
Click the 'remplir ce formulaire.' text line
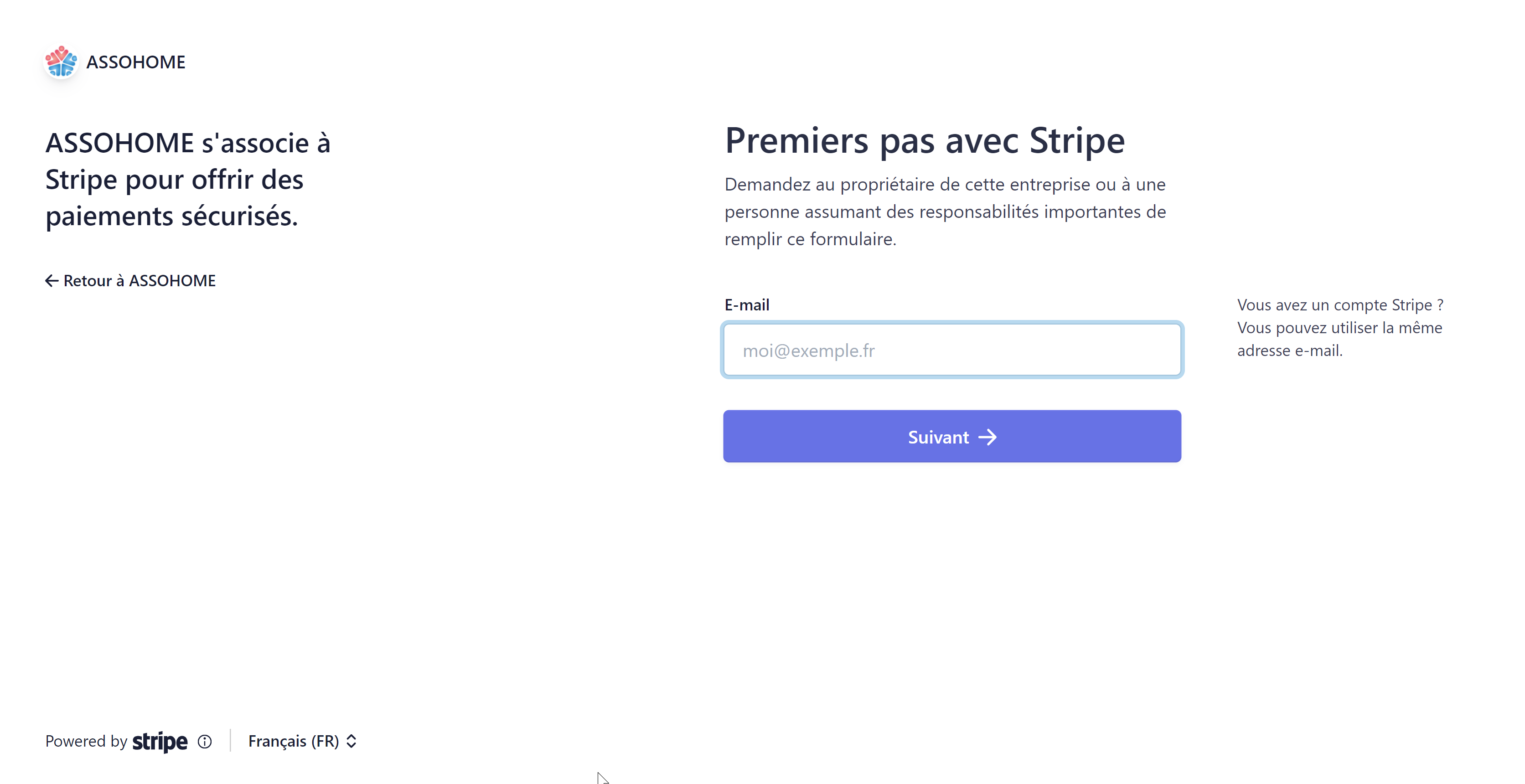[811, 239]
